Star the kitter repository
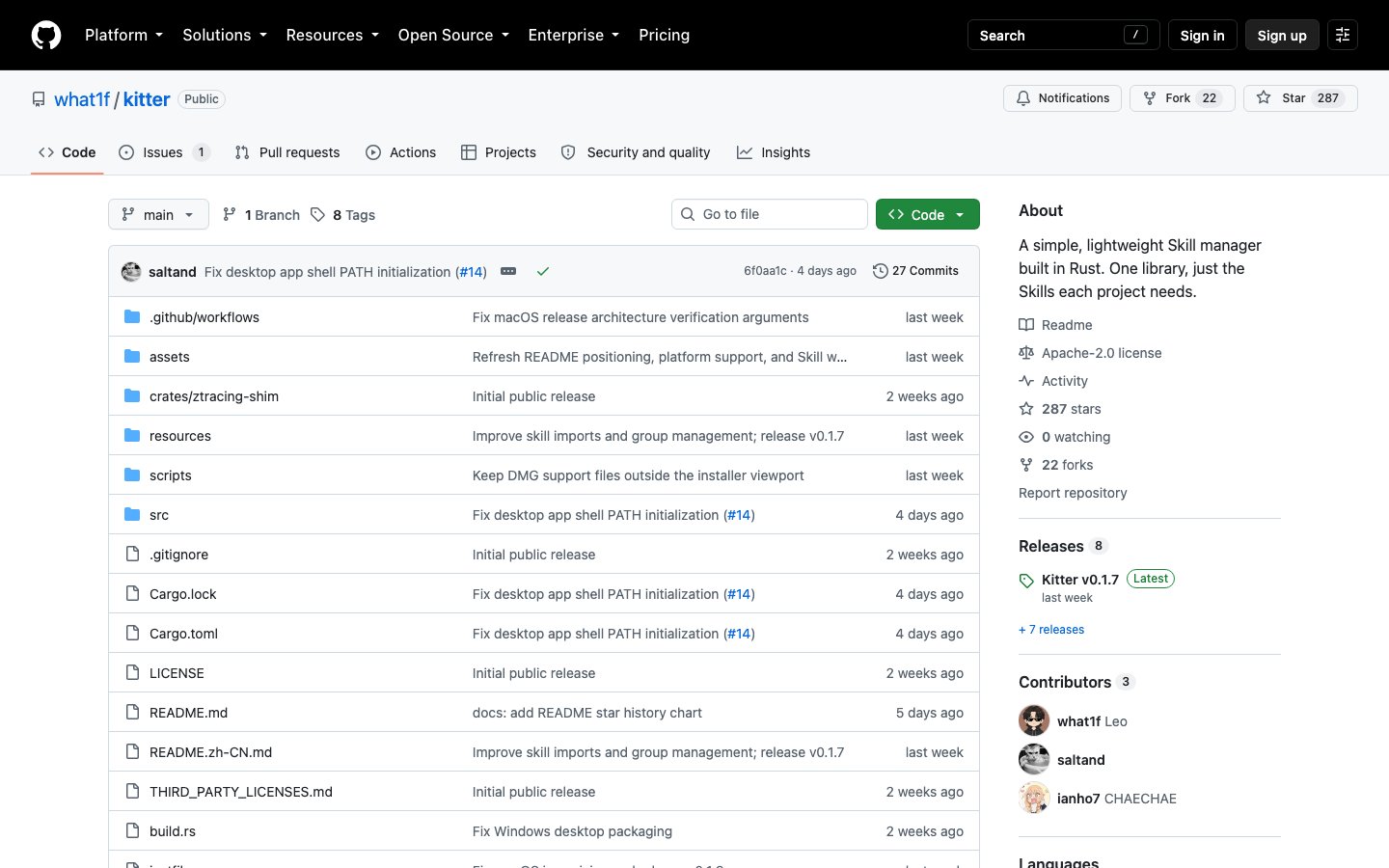This screenshot has height=868, width=1389. pyautogui.click(x=1300, y=98)
